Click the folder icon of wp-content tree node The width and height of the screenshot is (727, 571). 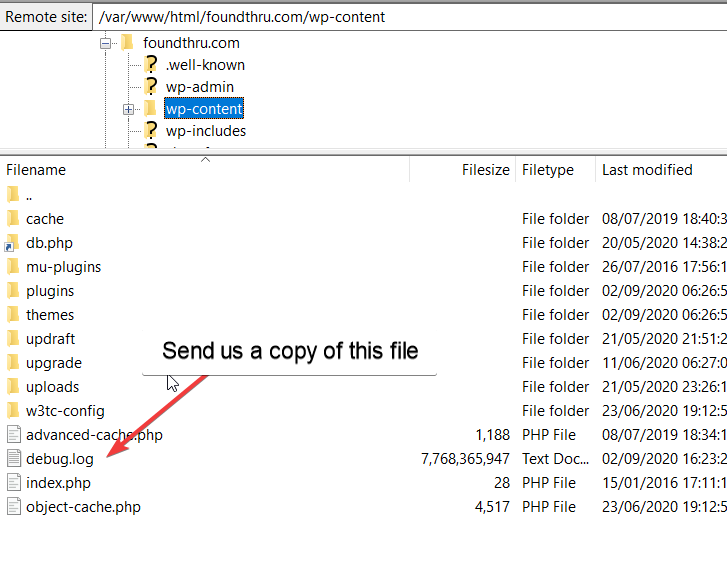pyautogui.click(x=150, y=108)
